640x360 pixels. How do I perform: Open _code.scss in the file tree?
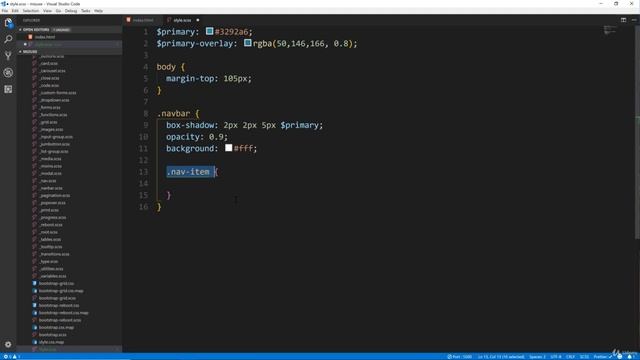point(49,85)
